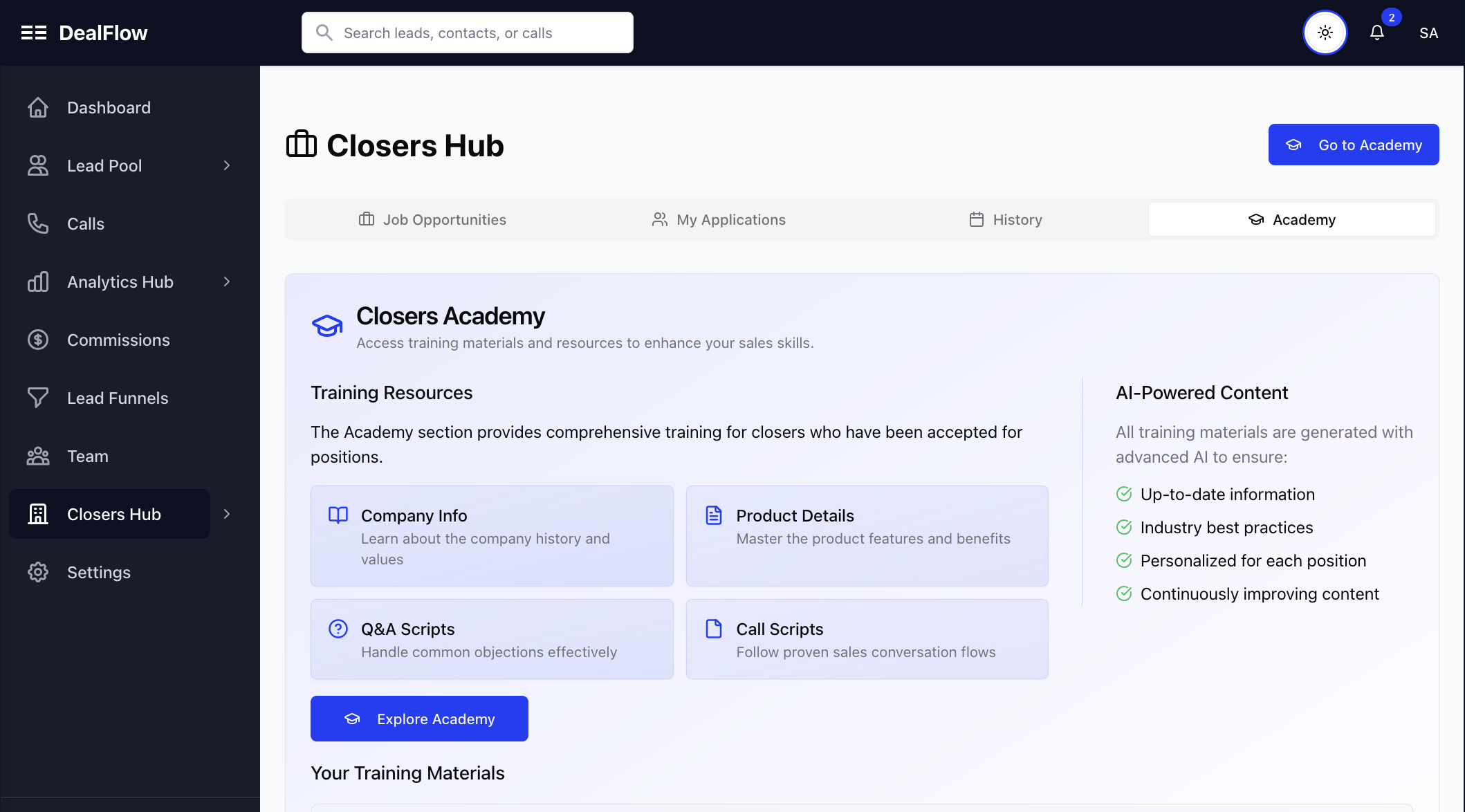Open the SA profile avatar

point(1429,33)
